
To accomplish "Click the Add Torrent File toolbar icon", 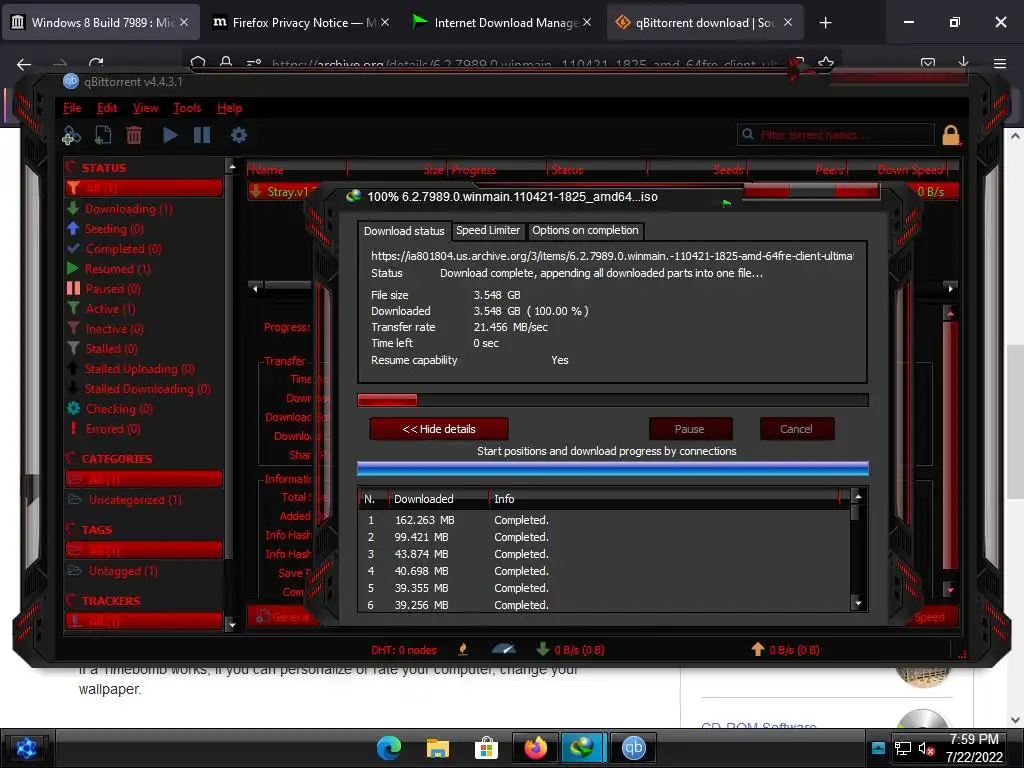I will [x=103, y=135].
